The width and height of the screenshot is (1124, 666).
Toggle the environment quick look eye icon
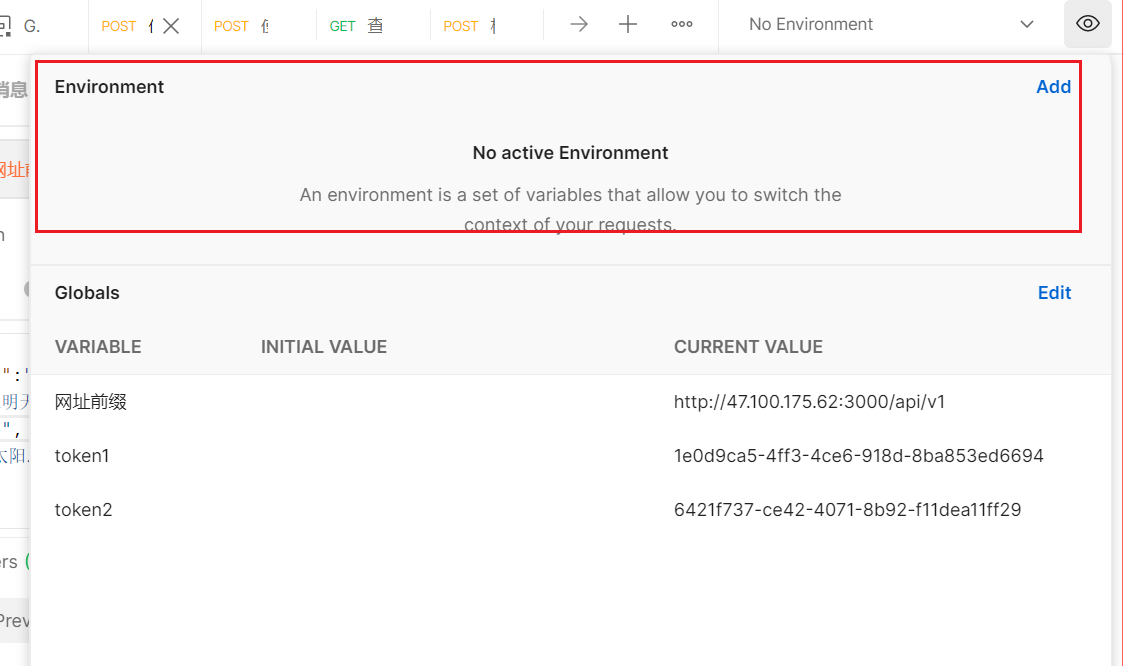pos(1088,25)
